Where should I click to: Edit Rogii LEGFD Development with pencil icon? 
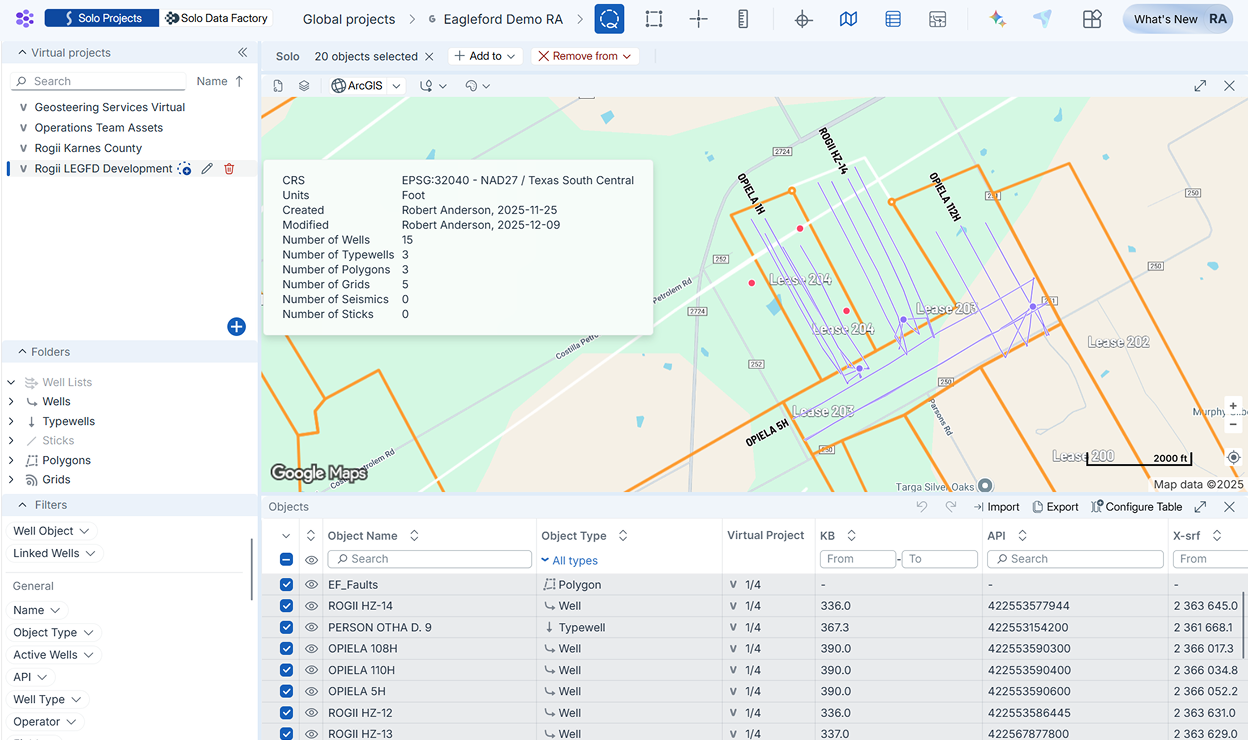click(x=207, y=169)
